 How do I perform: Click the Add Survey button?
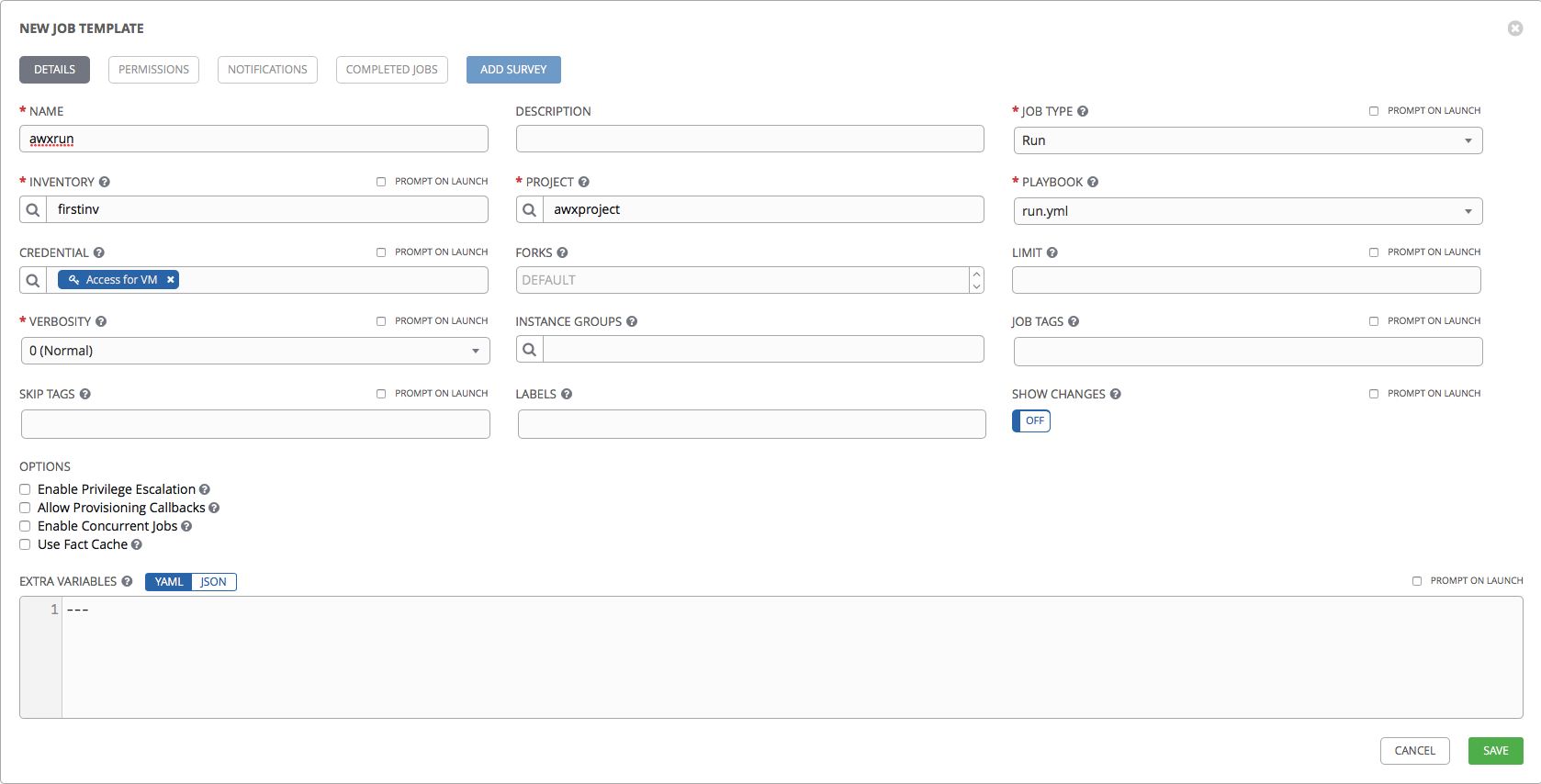[513, 70]
